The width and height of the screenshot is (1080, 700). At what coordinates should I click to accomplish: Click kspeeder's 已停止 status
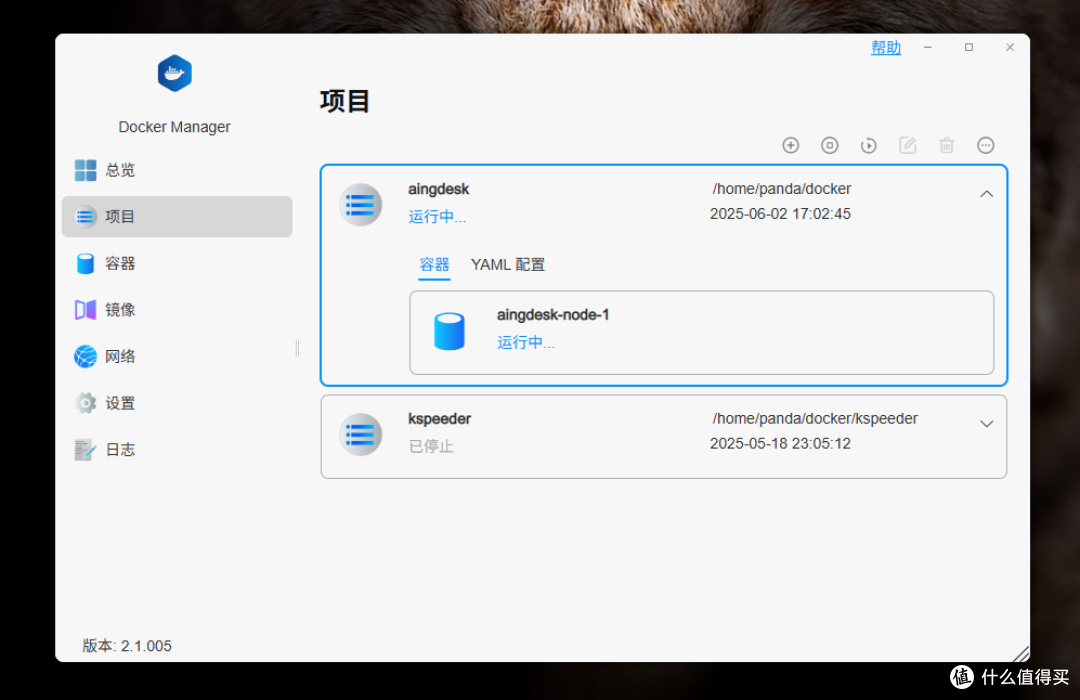431,446
